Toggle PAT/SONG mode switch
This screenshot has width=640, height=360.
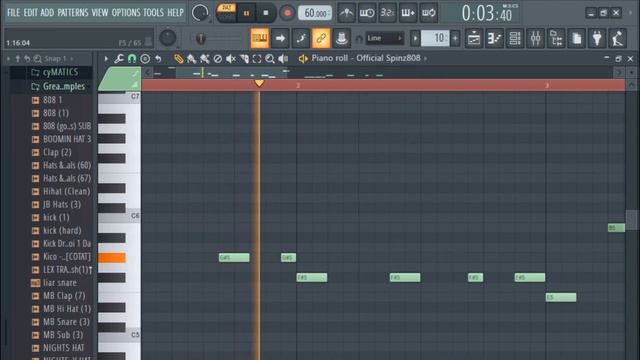(226, 13)
